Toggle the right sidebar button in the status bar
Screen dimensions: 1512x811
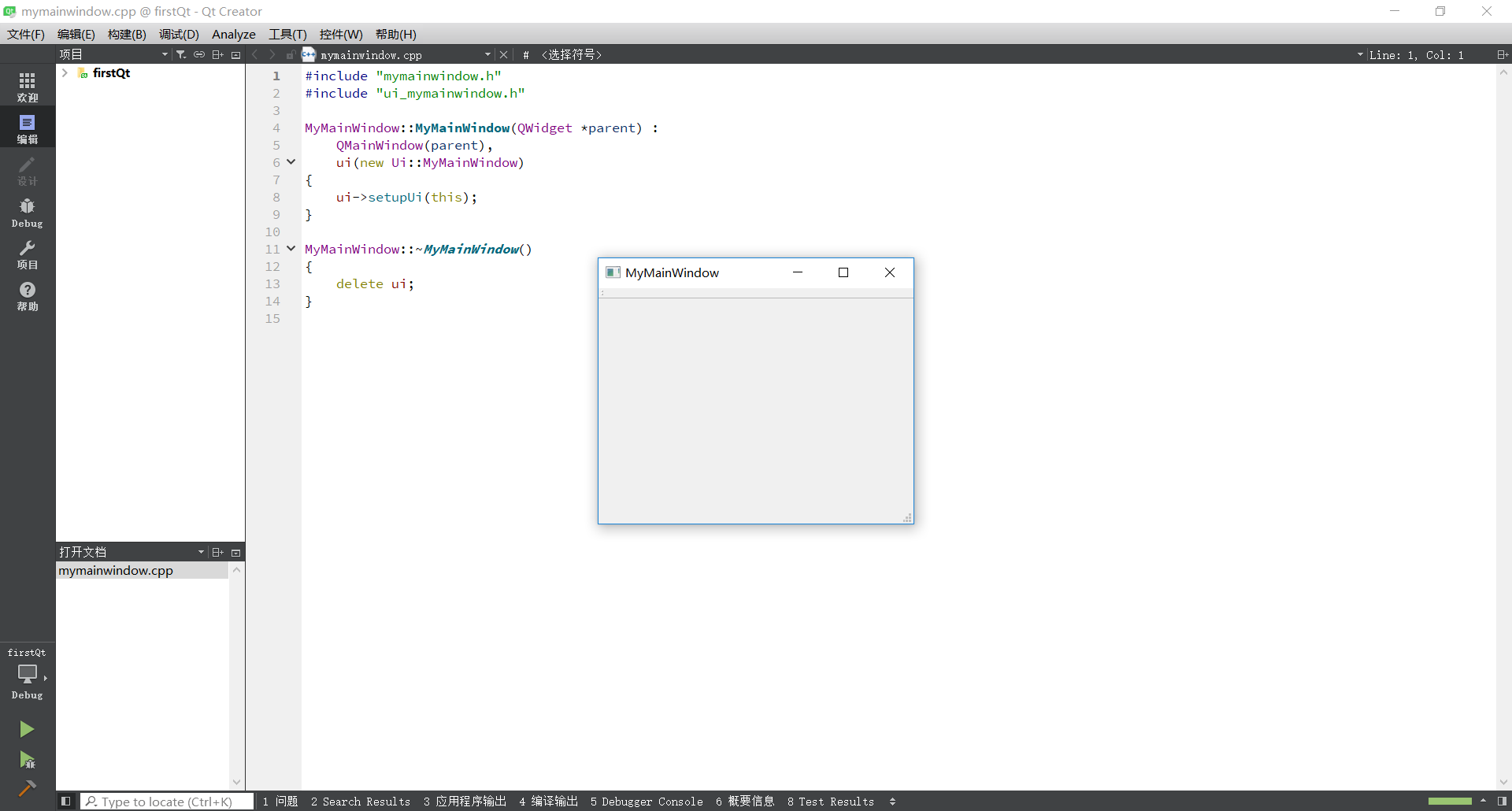click(1502, 802)
